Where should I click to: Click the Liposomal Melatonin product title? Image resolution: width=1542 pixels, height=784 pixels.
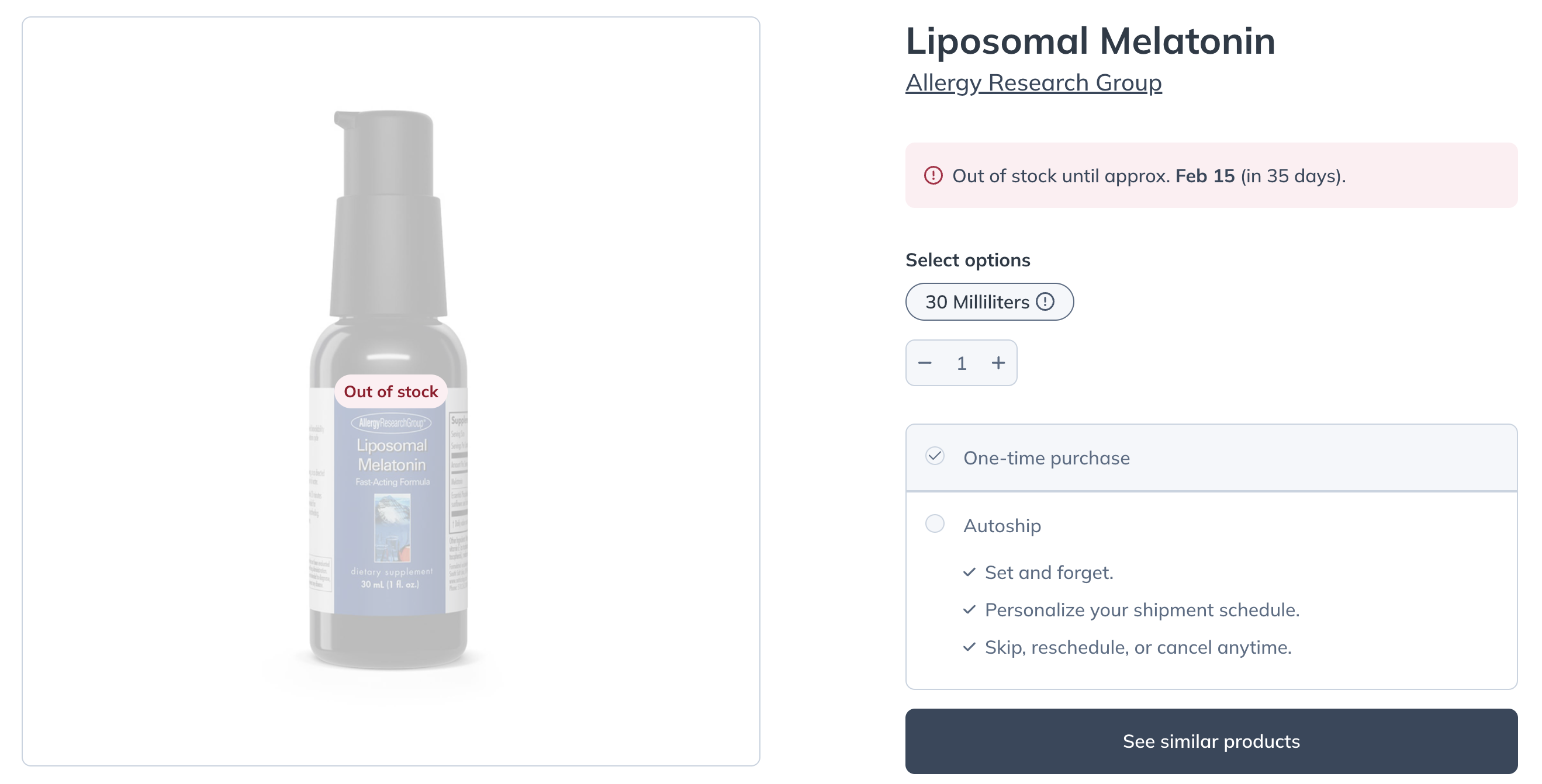[1090, 41]
